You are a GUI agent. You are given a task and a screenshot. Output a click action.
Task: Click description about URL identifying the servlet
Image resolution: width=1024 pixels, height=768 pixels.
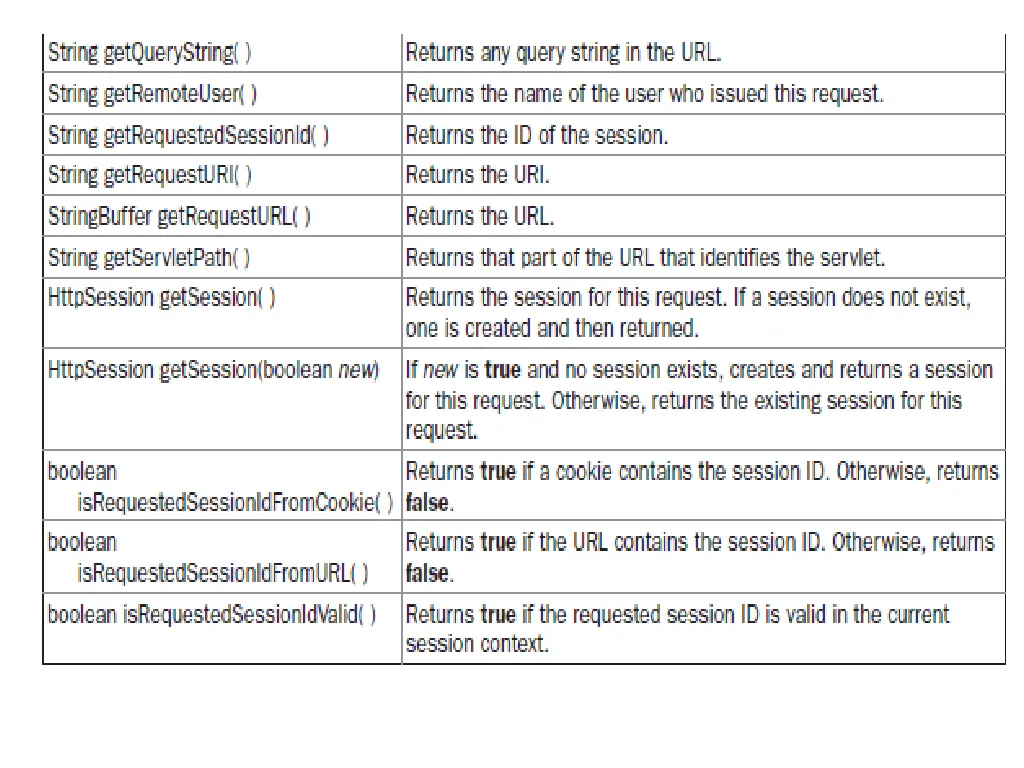tap(645, 257)
